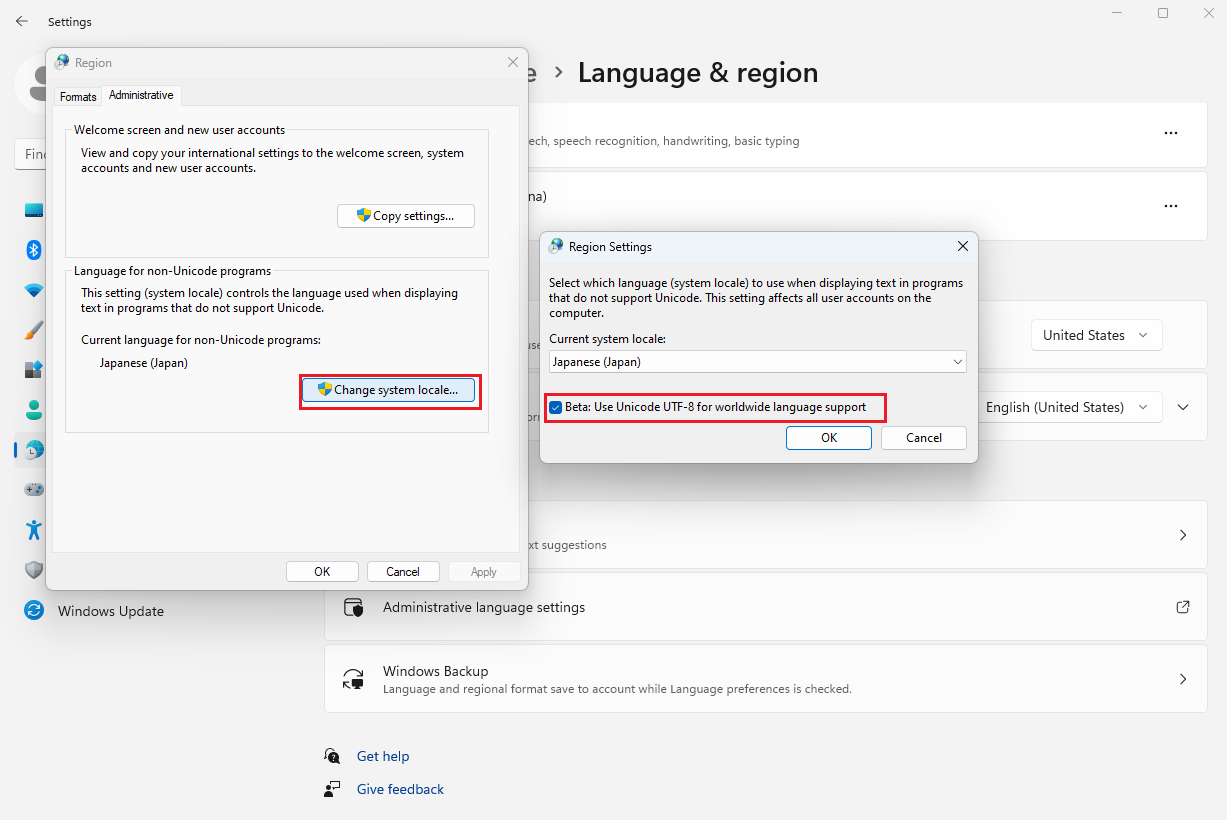This screenshot has height=820, width=1227.
Task: Open Administrative language settings row
Action: [x=766, y=607]
